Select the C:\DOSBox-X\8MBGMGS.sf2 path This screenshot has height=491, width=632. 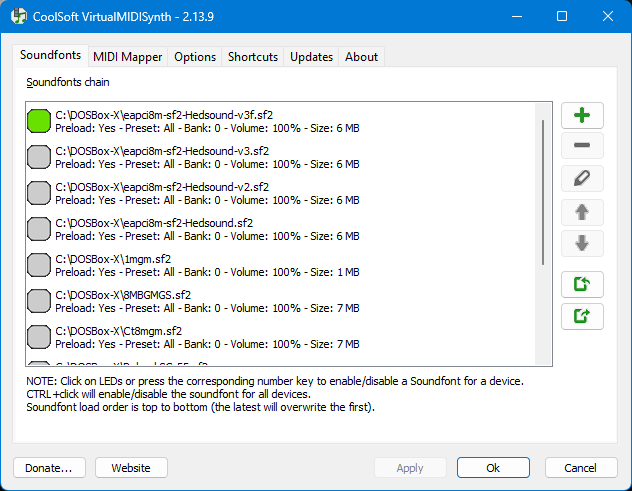tap(123, 295)
